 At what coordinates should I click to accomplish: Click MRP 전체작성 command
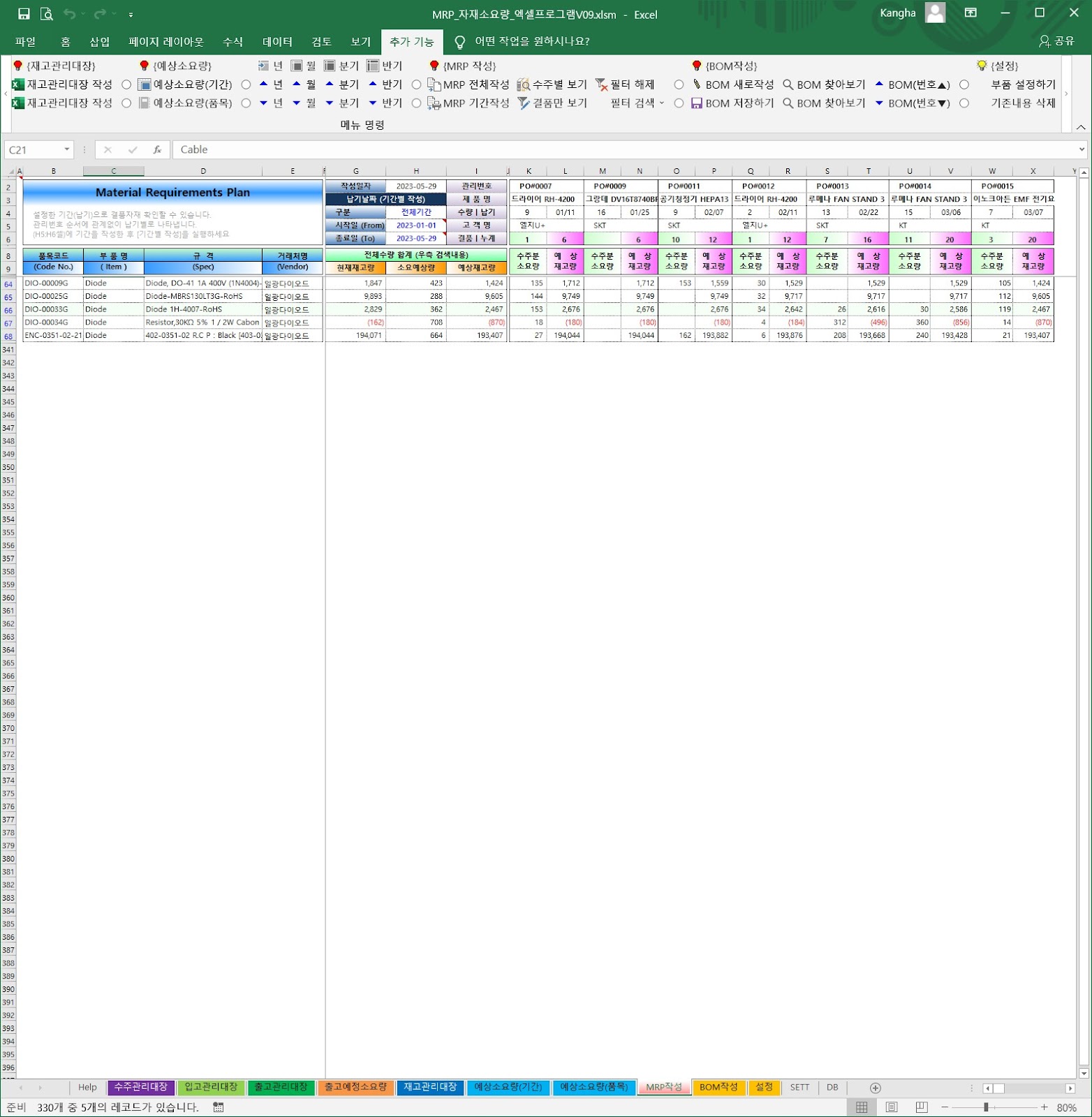468,84
